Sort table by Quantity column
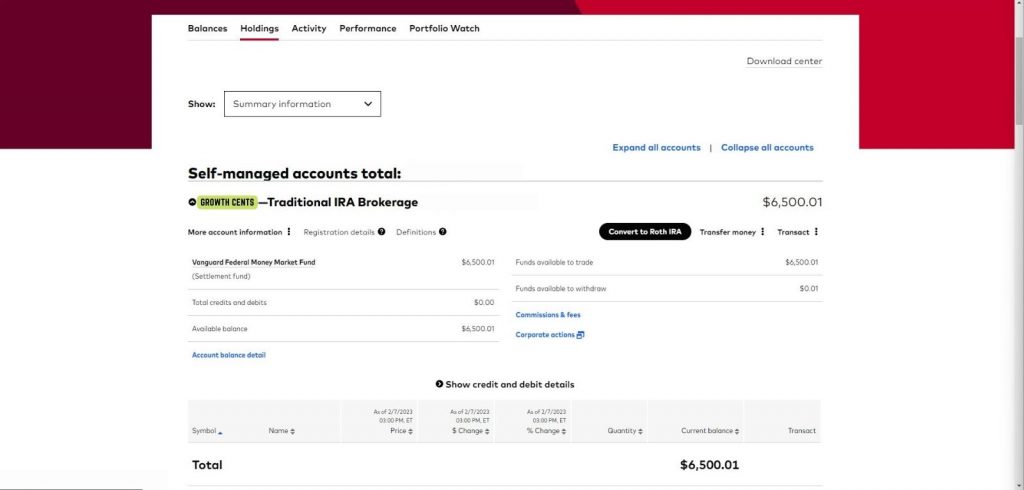Screen dimensions: 1024x490 coord(624,431)
